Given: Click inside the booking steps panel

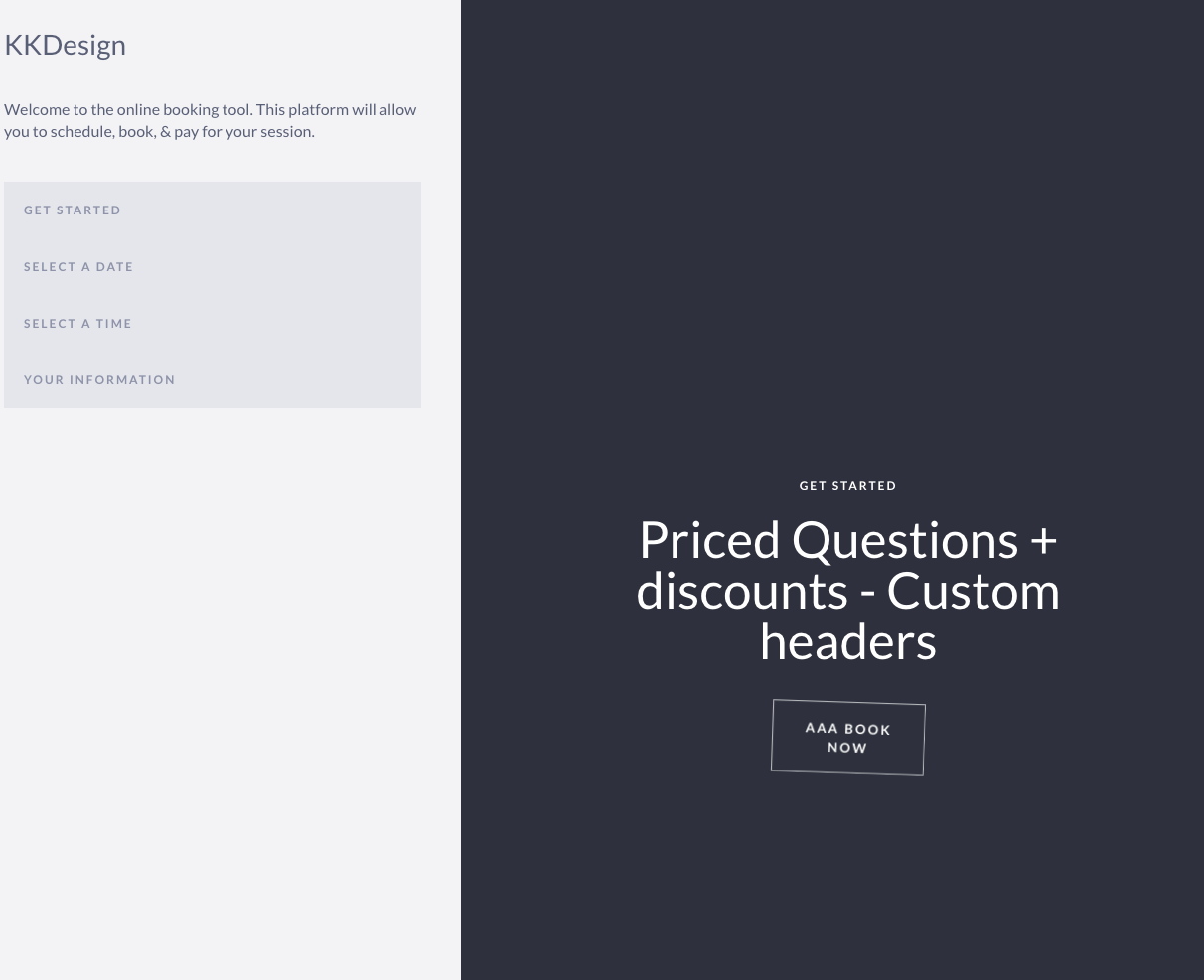Looking at the screenshot, I should (x=213, y=294).
